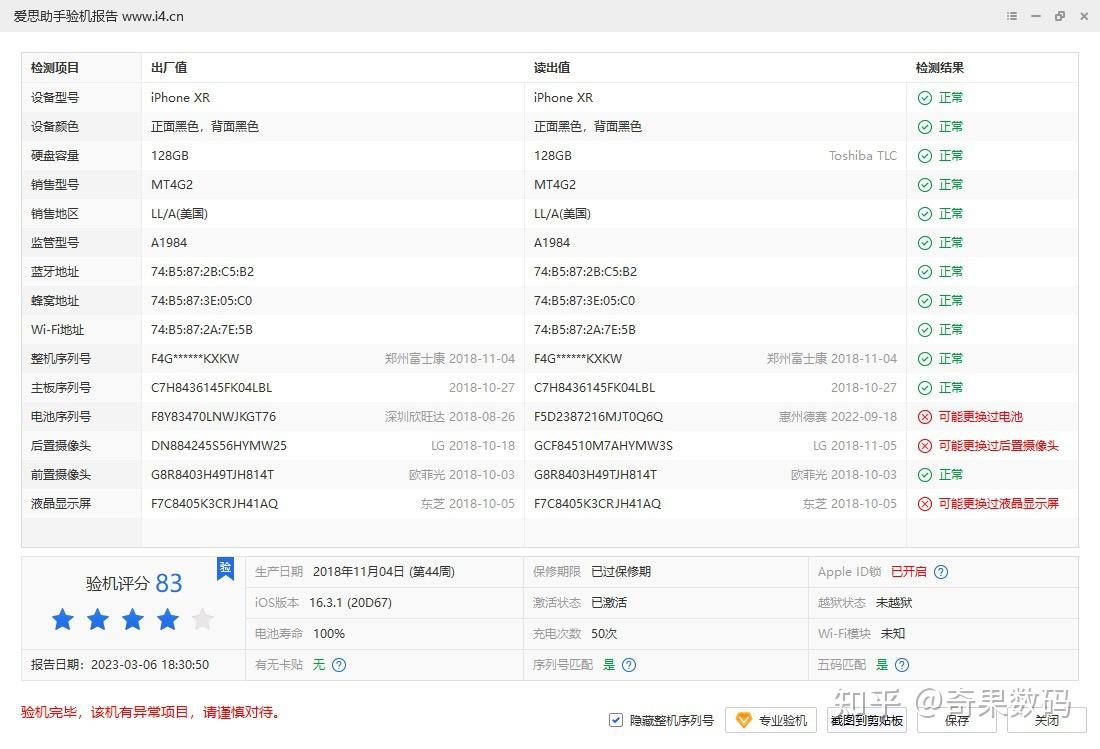Click green check icon in 设备型号 row
Viewport: 1100px width, 749px height.
coord(925,97)
